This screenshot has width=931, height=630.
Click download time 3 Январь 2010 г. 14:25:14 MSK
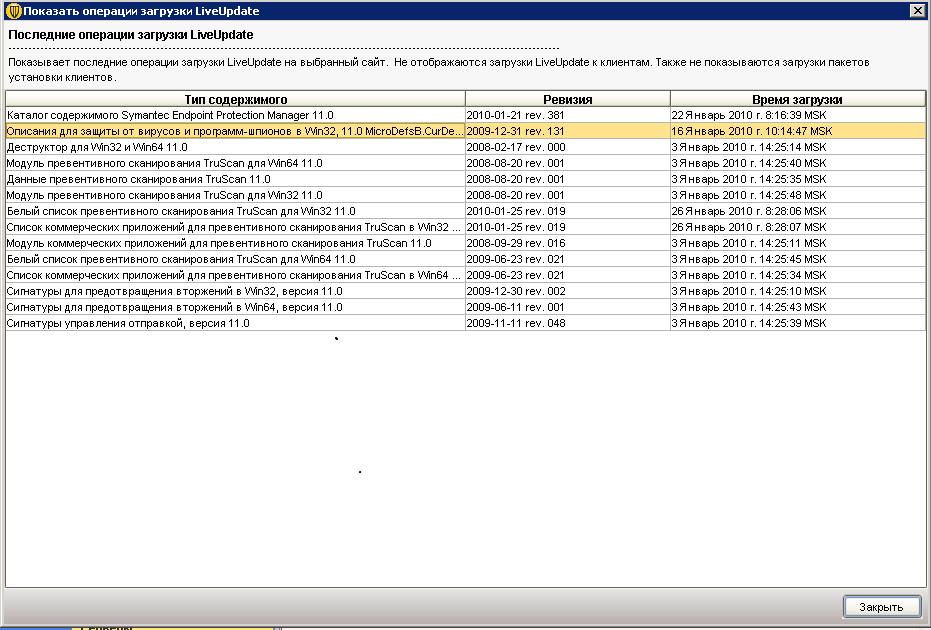click(797, 147)
